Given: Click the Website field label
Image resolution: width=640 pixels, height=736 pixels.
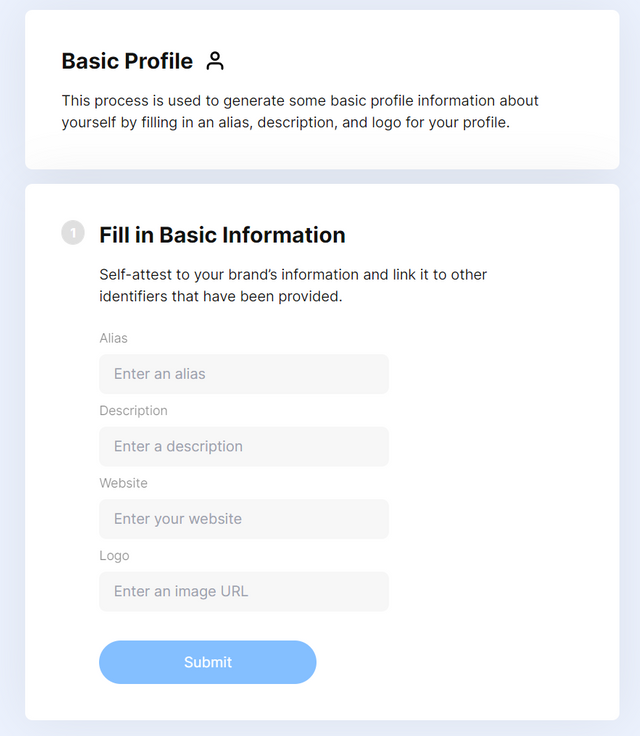Looking at the screenshot, I should point(123,483).
